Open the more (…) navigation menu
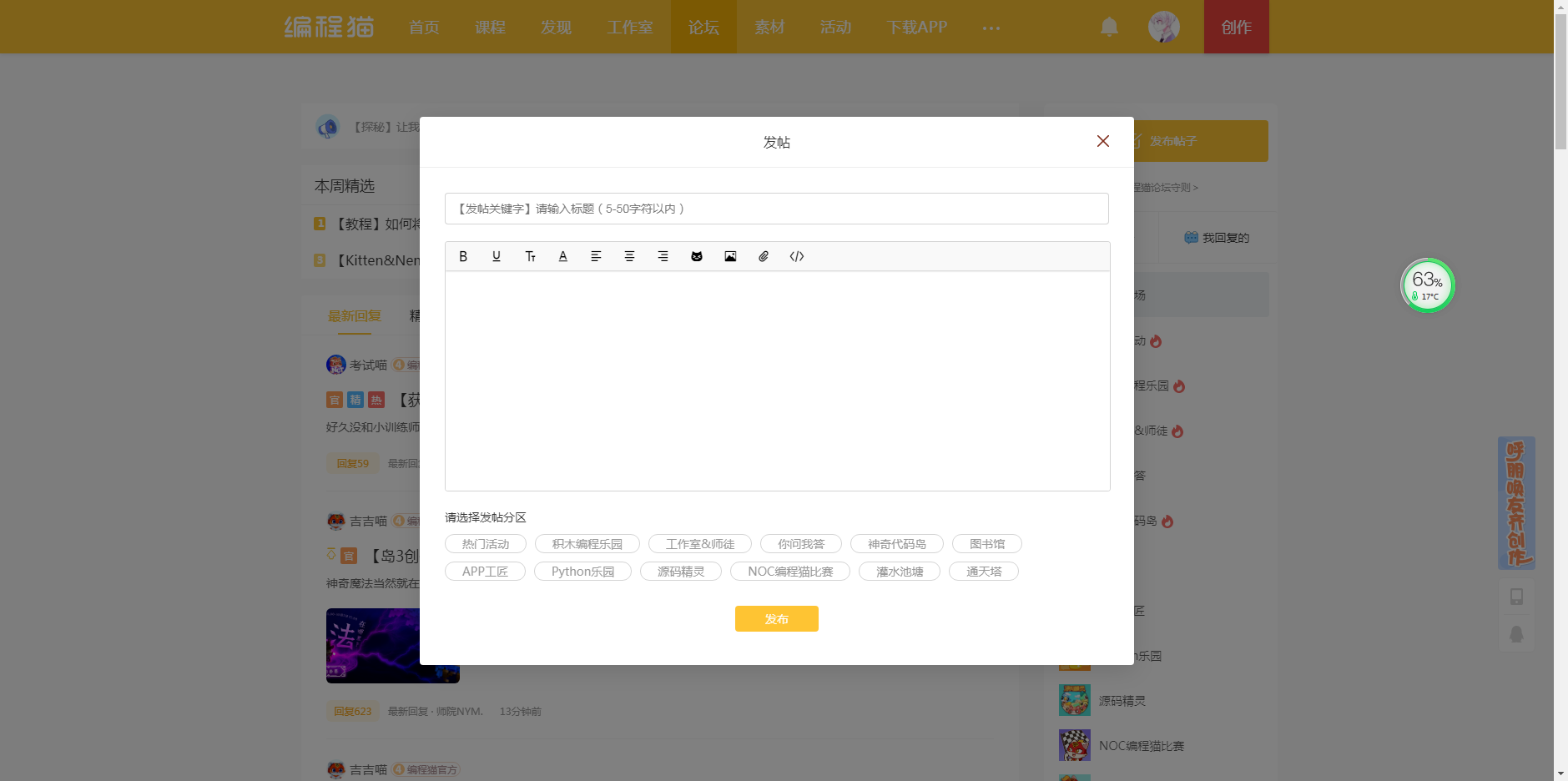 991,28
